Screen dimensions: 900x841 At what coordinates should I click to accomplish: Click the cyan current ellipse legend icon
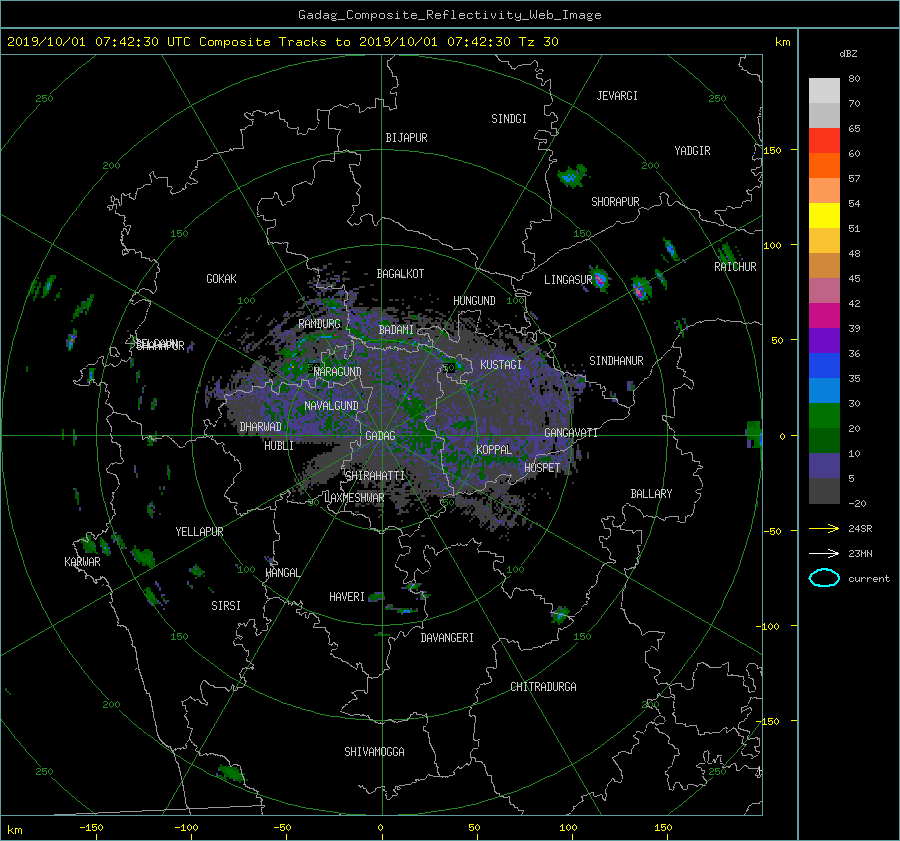click(x=824, y=578)
